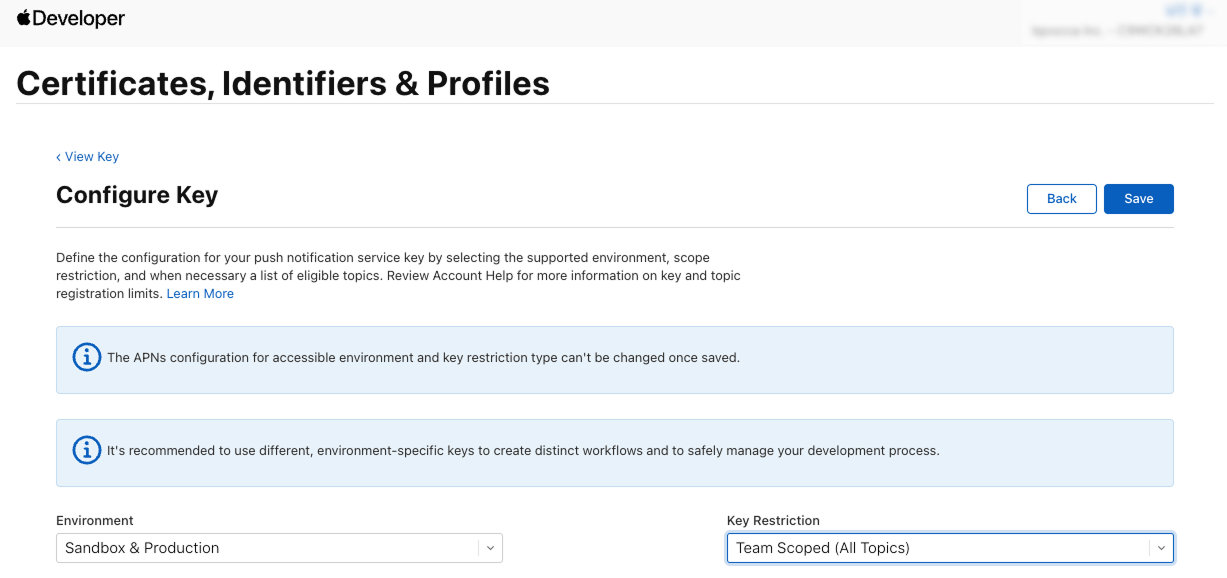Click the environment-specific keys recommendation banner
The height and width of the screenshot is (578, 1227).
click(x=523, y=451)
